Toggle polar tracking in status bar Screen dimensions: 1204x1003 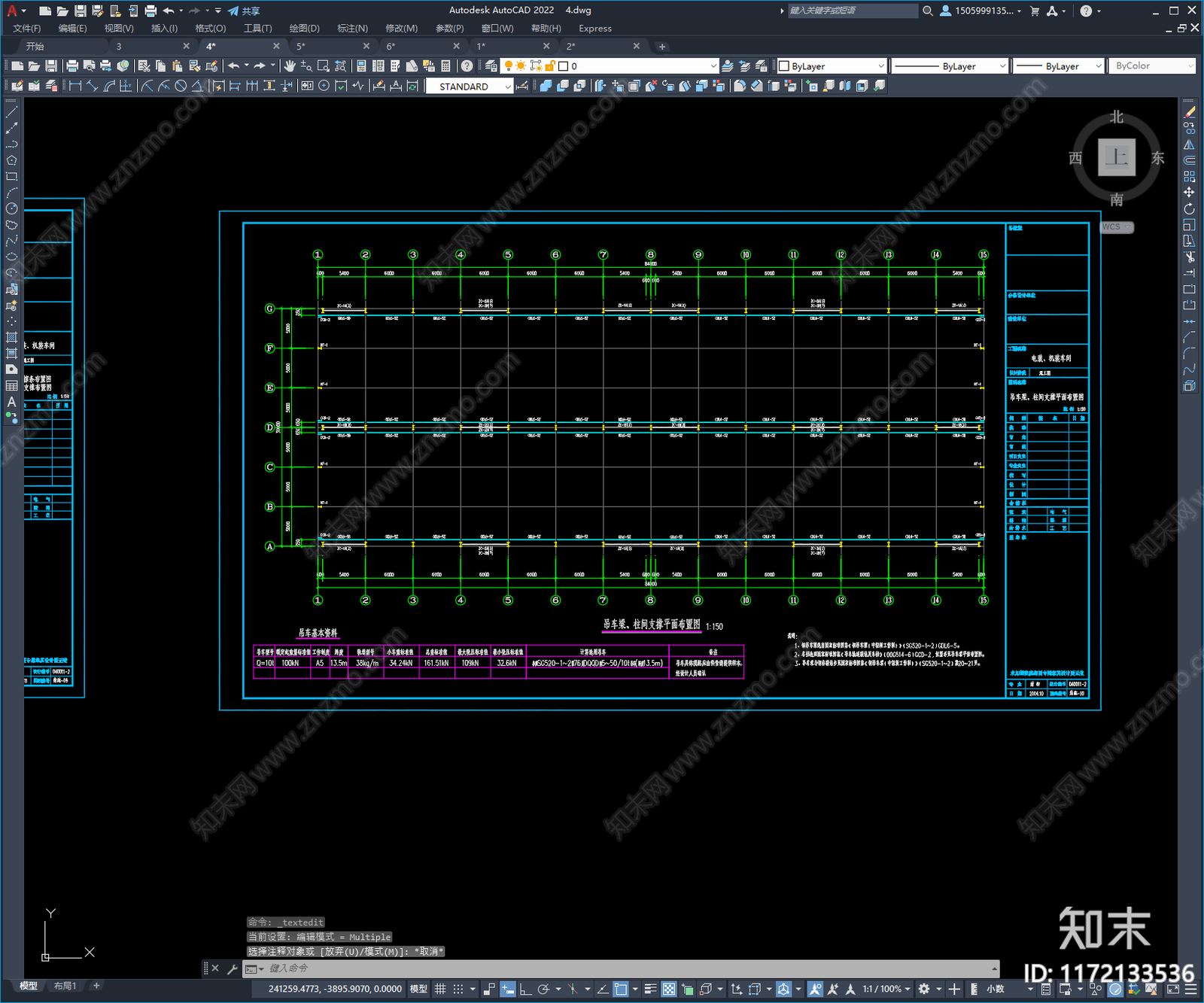tap(543, 989)
